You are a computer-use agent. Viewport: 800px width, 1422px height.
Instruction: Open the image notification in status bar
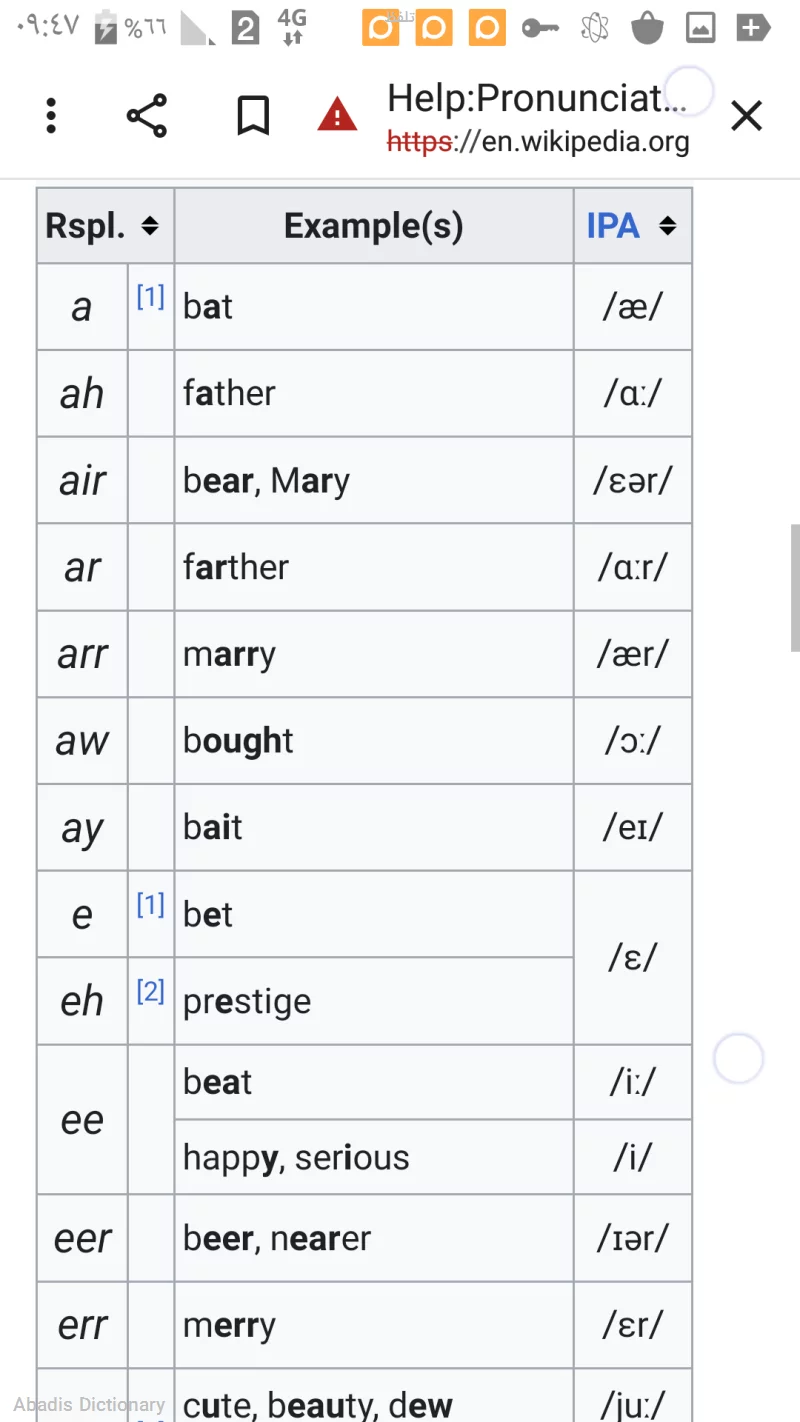tap(700, 27)
